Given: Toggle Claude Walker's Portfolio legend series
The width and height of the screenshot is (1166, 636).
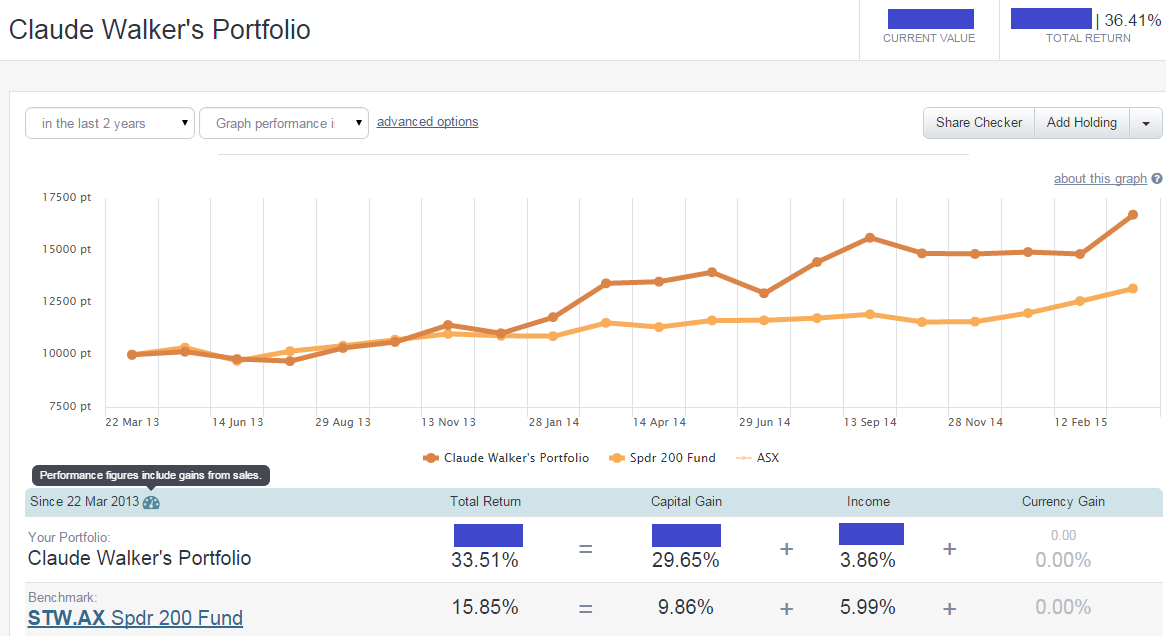Looking at the screenshot, I should point(506,458).
